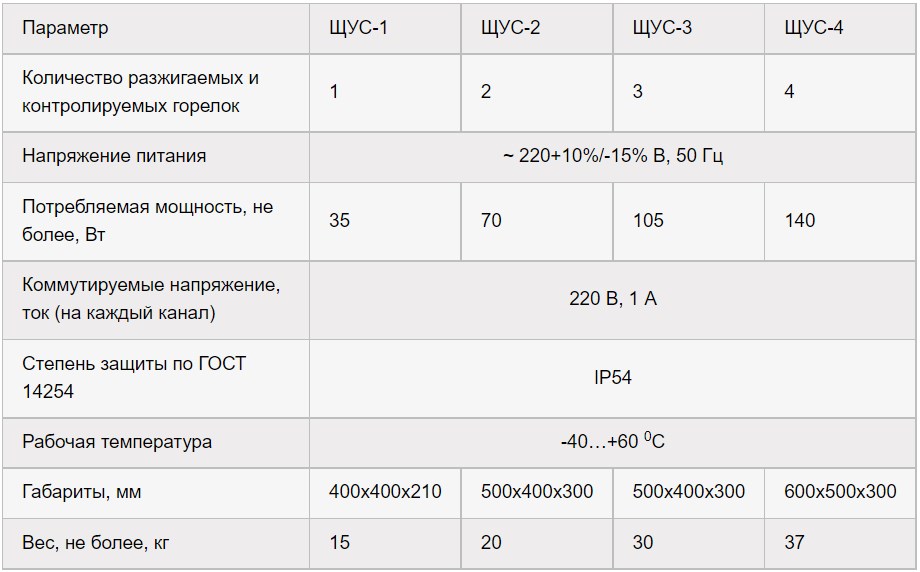Select the ЩУС-3 column header
This screenshot has width=920, height=572.
pyautogui.click(x=689, y=28)
